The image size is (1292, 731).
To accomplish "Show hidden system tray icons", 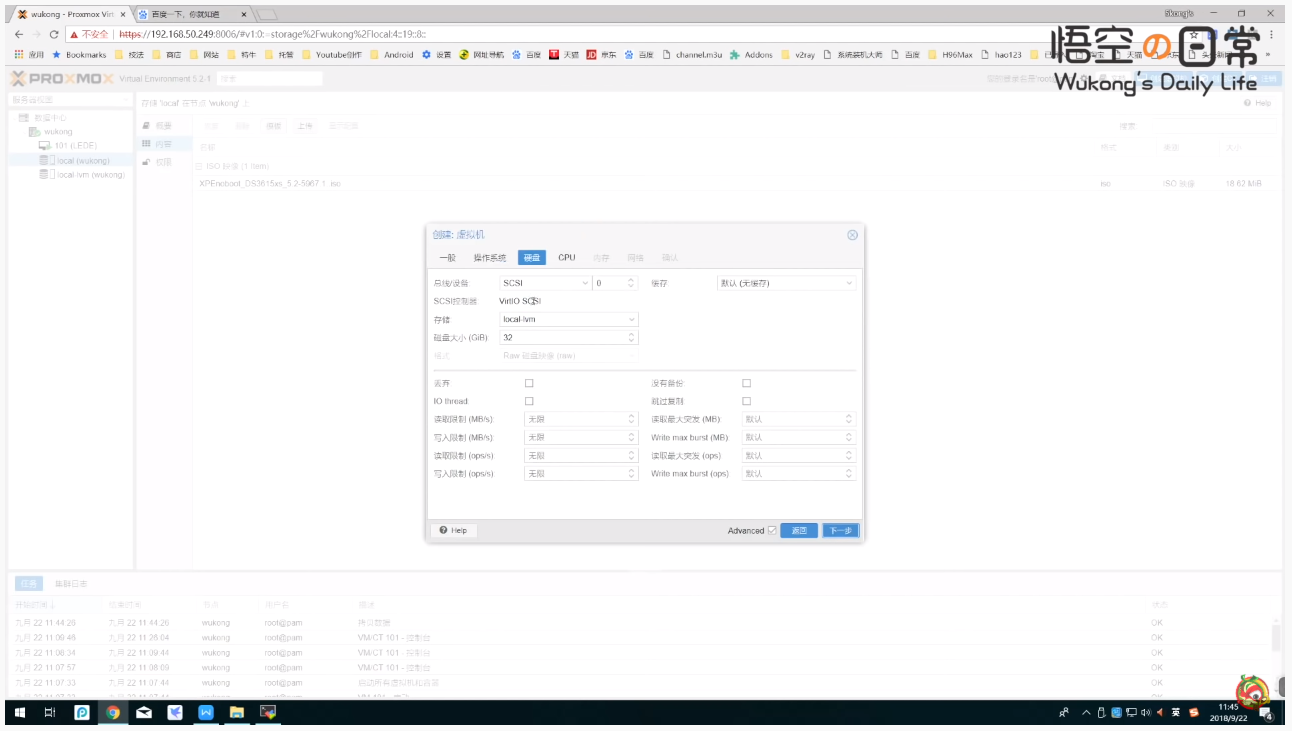I will pos(1087,713).
